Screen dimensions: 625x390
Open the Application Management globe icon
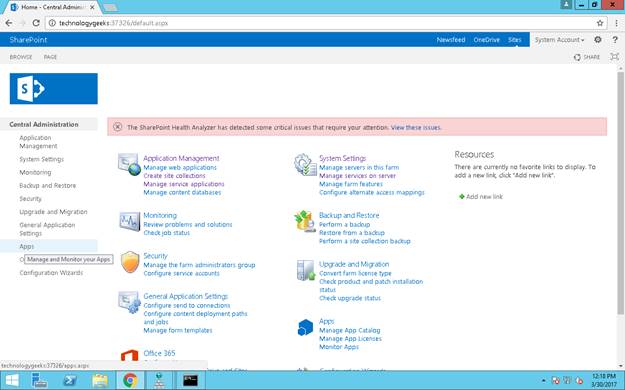coord(129,165)
